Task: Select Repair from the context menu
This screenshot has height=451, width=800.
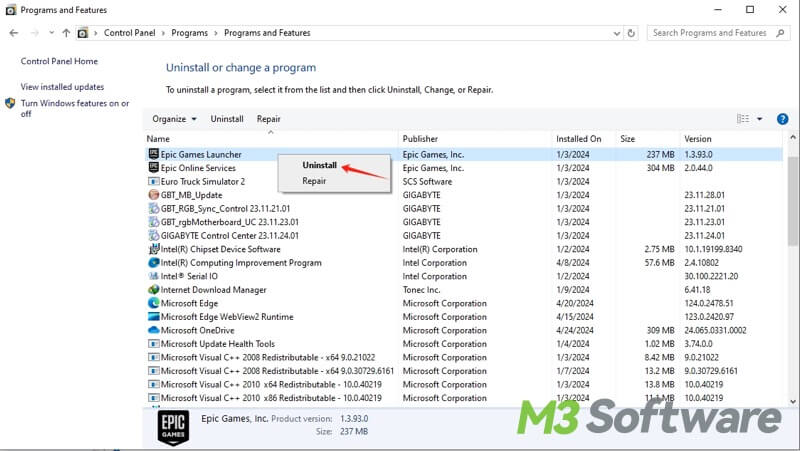Action: tap(314, 181)
